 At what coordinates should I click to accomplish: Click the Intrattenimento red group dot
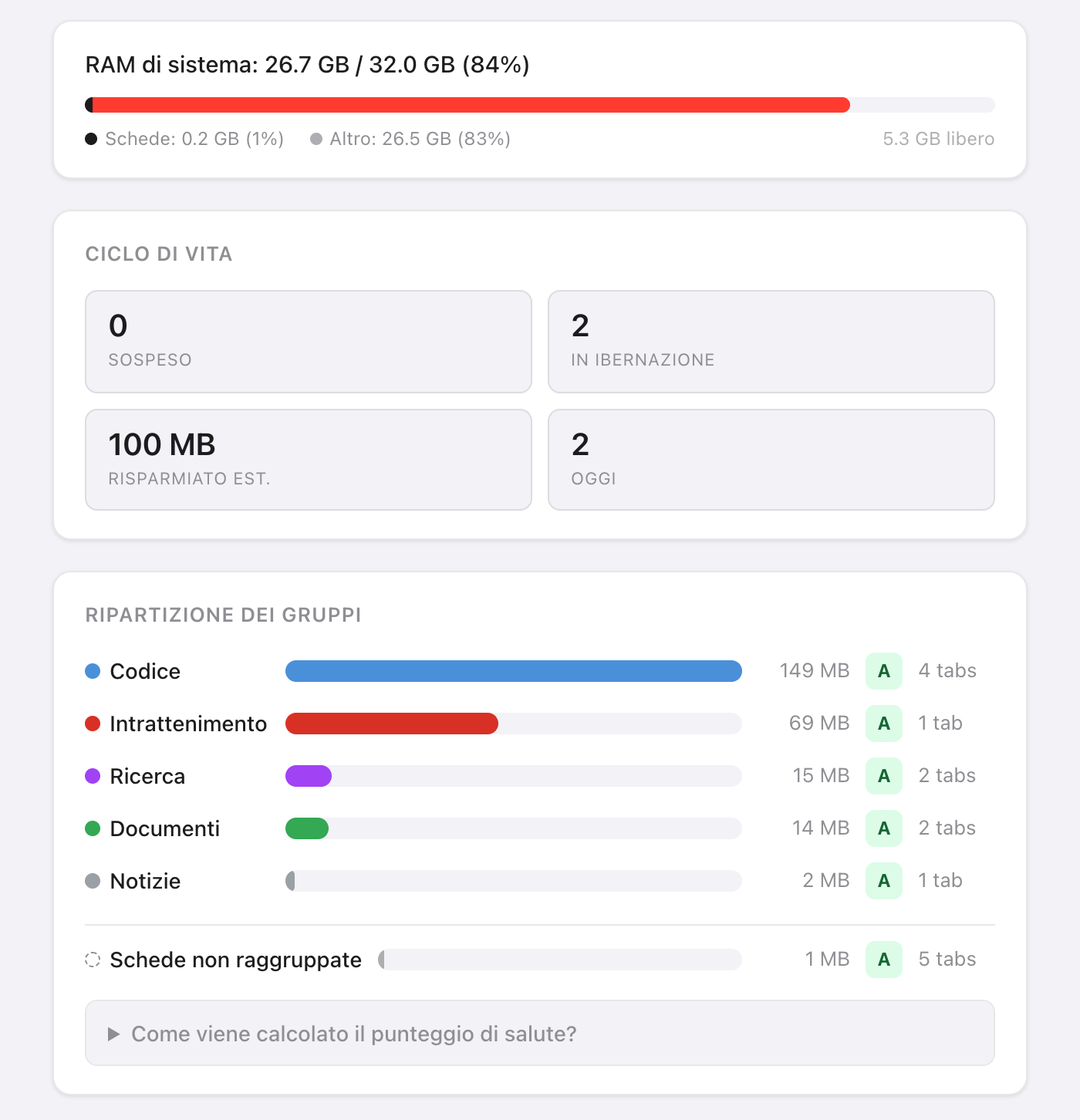point(93,724)
